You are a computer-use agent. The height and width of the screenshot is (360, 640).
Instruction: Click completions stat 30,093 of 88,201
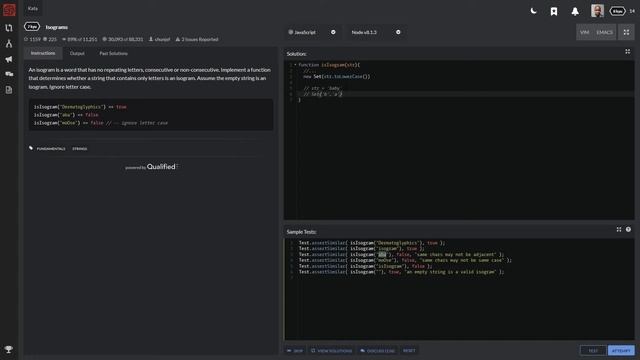click(123, 39)
